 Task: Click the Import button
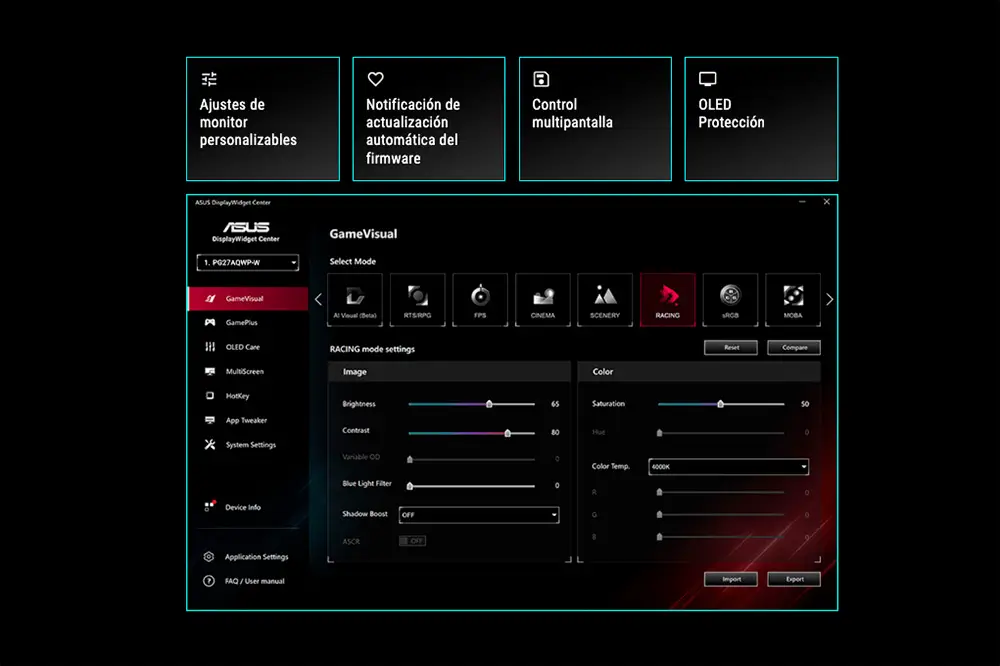tap(731, 579)
